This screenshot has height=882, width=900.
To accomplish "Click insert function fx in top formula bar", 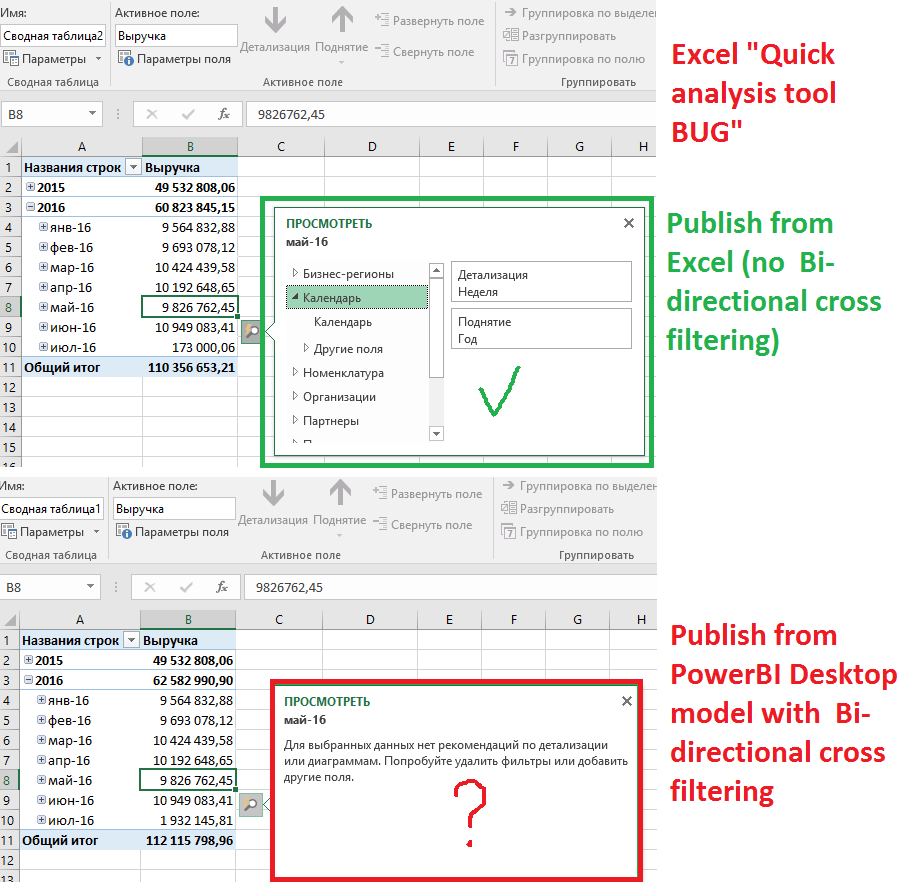I will (x=224, y=114).
